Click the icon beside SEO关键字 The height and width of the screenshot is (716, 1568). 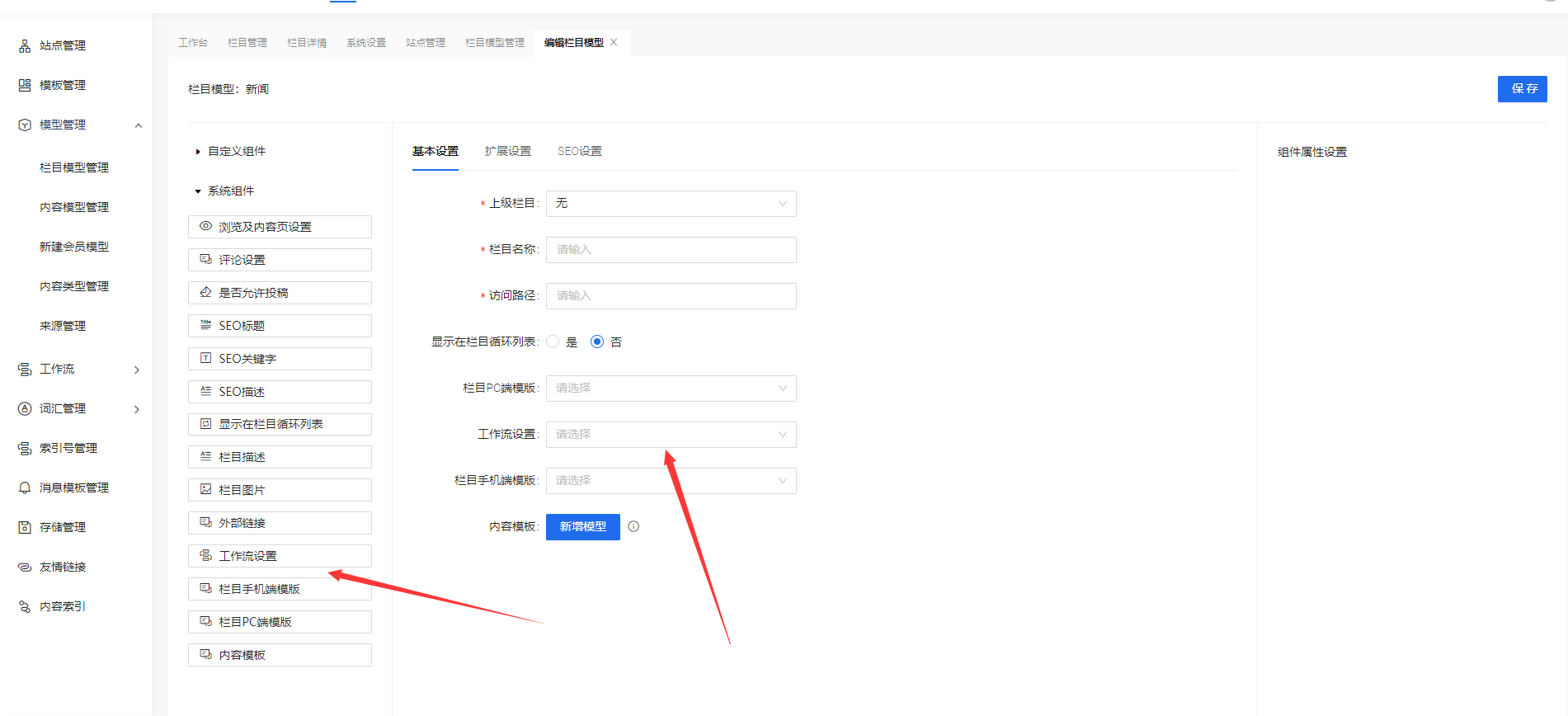point(206,358)
